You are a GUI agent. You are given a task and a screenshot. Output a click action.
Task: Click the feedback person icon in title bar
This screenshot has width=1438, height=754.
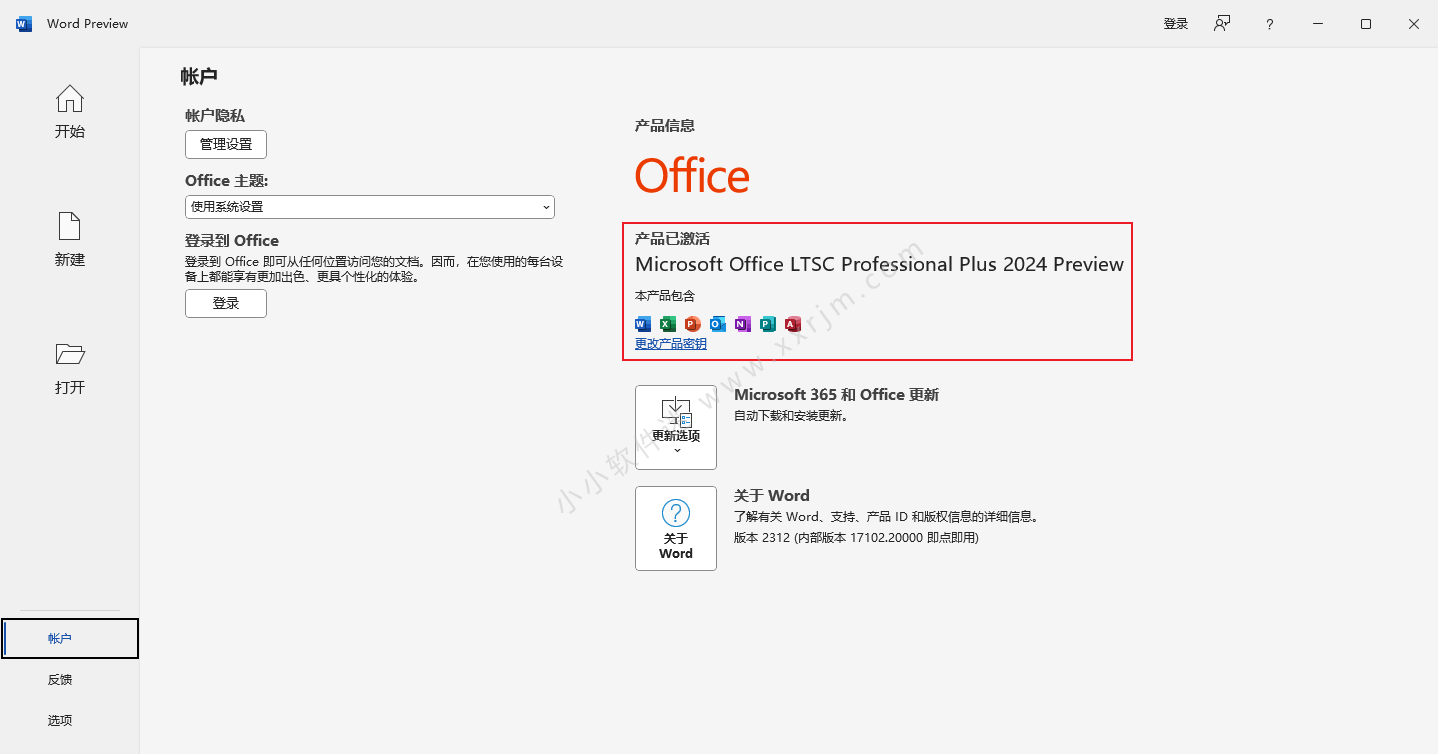click(x=1222, y=24)
